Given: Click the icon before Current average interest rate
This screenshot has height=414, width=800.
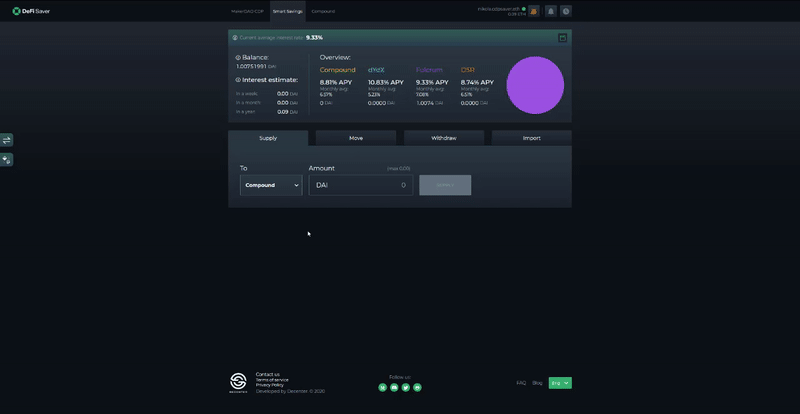Looking at the screenshot, I should click(235, 38).
